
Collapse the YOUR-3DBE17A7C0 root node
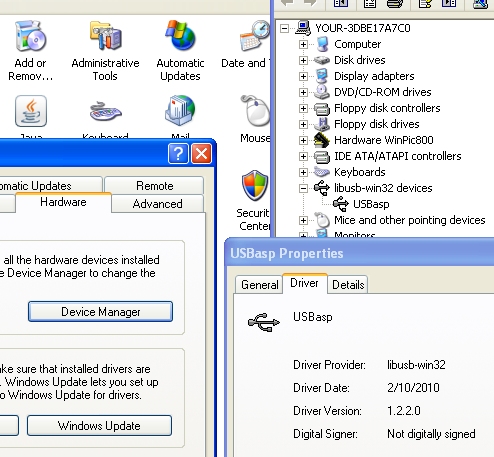tap(284, 28)
